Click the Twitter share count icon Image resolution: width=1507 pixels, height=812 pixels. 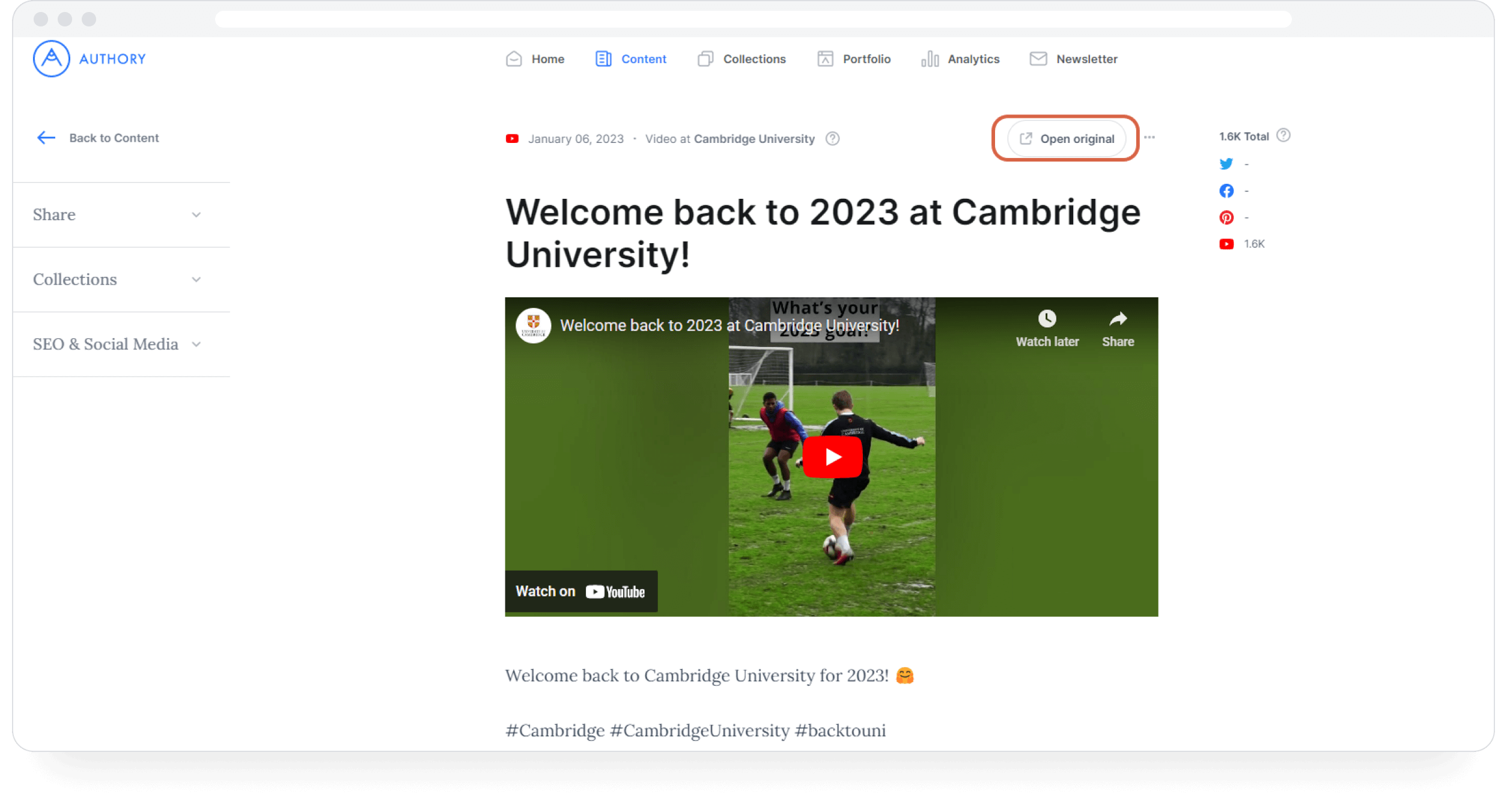coord(1226,164)
